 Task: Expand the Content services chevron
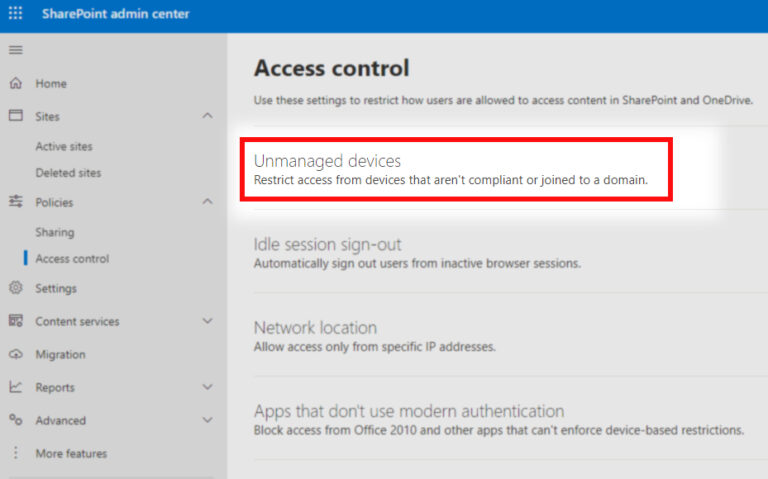click(207, 321)
